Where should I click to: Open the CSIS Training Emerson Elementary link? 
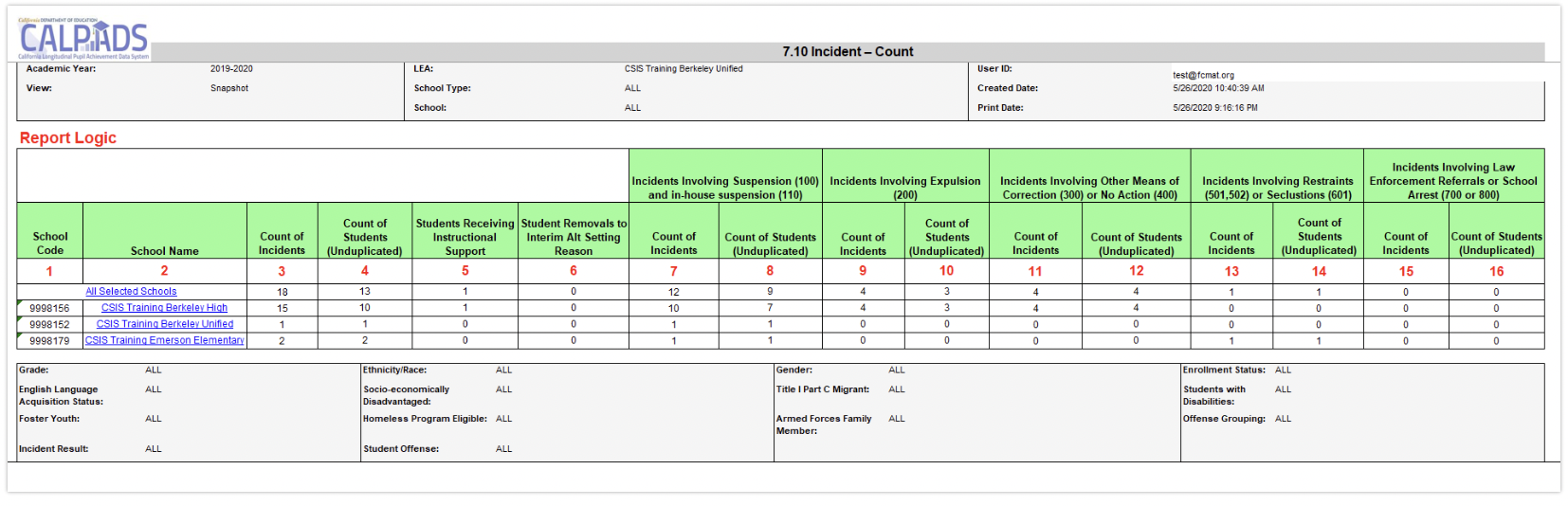click(x=165, y=340)
